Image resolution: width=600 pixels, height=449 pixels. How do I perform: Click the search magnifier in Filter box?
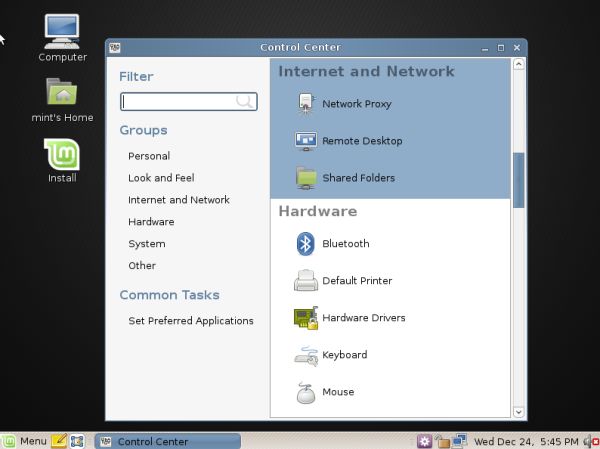coord(244,101)
